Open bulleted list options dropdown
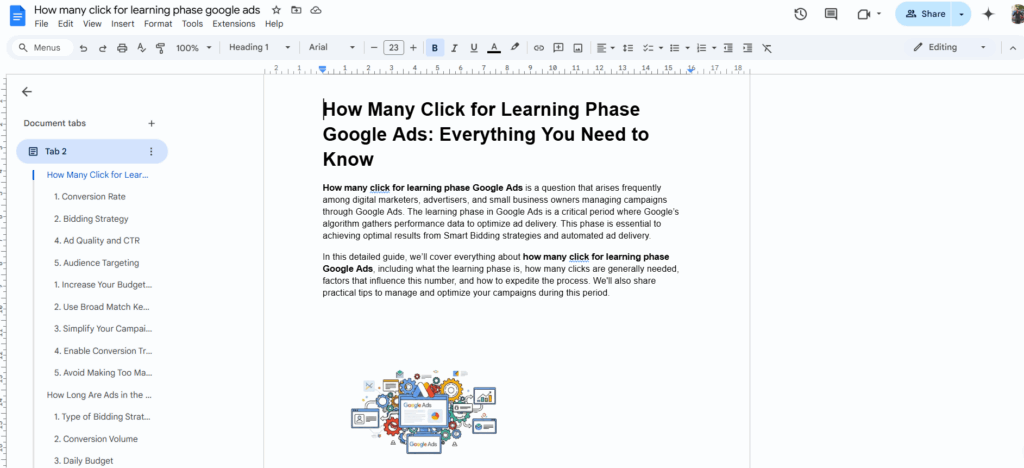The image size is (1024, 468). 688,48
